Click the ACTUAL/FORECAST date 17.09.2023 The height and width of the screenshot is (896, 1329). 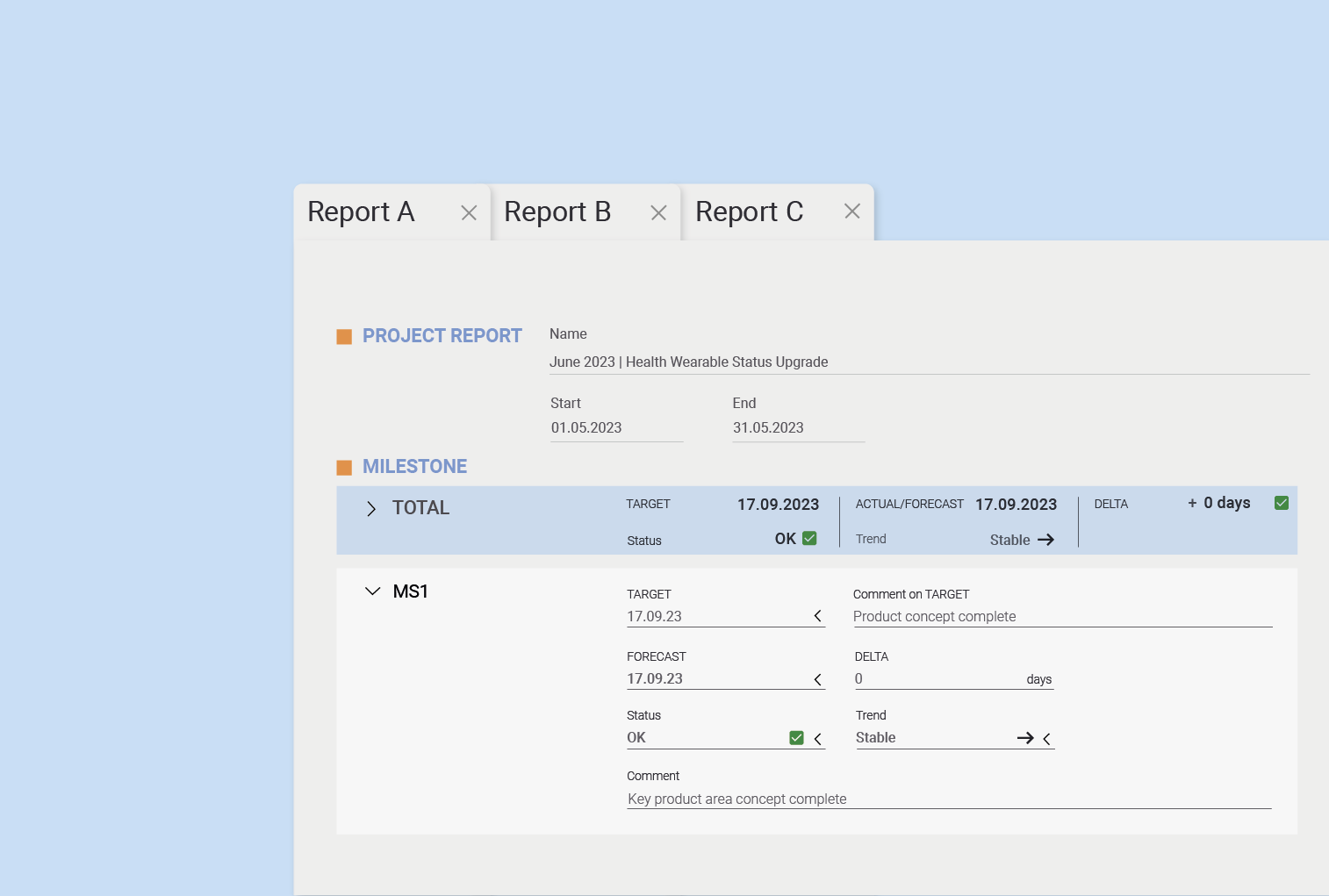[x=1016, y=505]
